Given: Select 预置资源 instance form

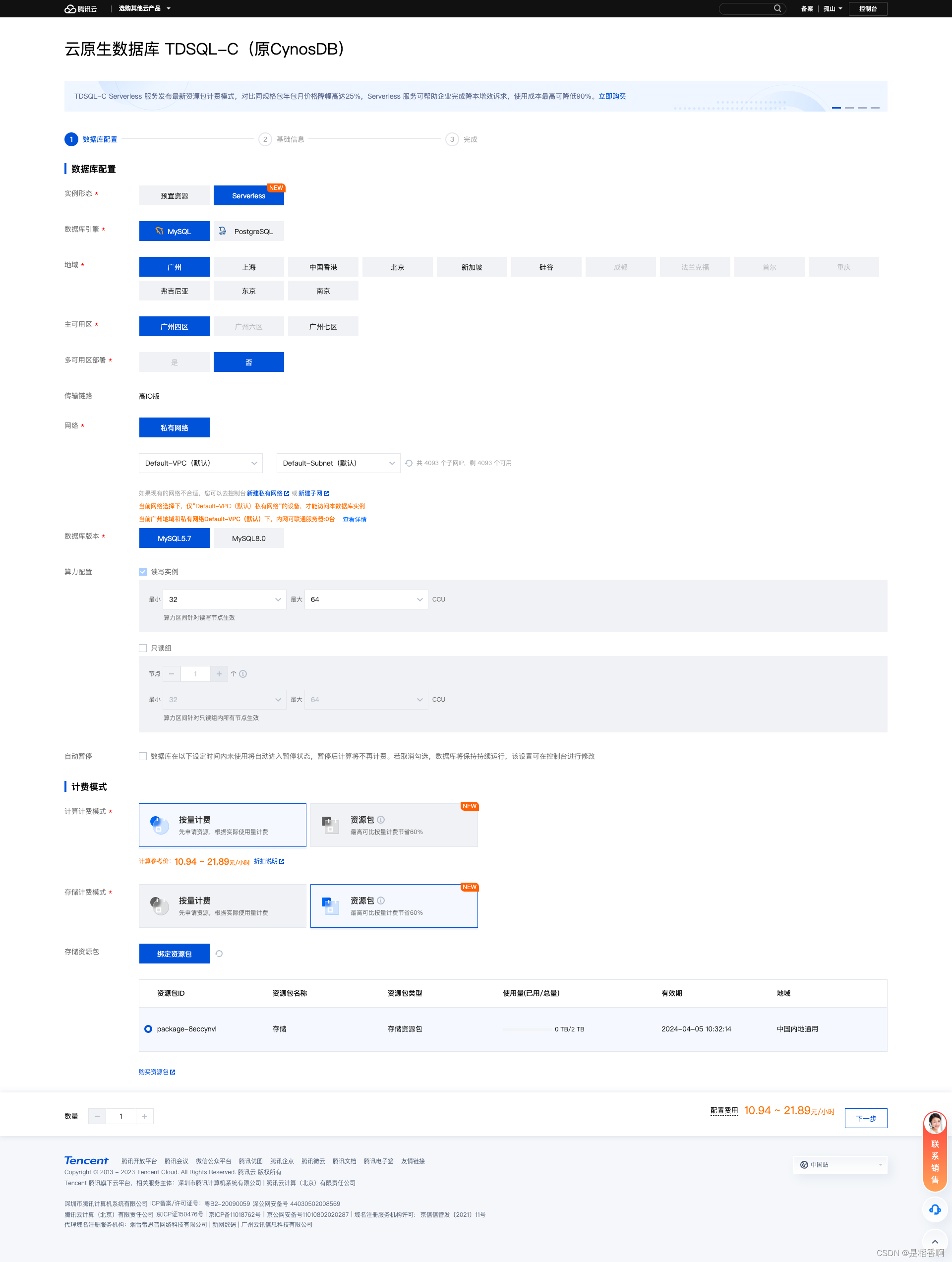Looking at the screenshot, I should click(175, 196).
